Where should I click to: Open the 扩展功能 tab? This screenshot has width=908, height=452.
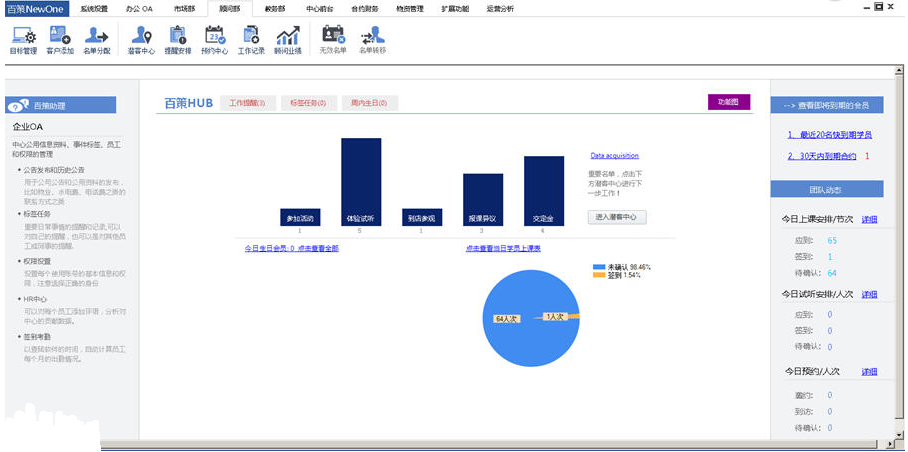[x=455, y=9]
